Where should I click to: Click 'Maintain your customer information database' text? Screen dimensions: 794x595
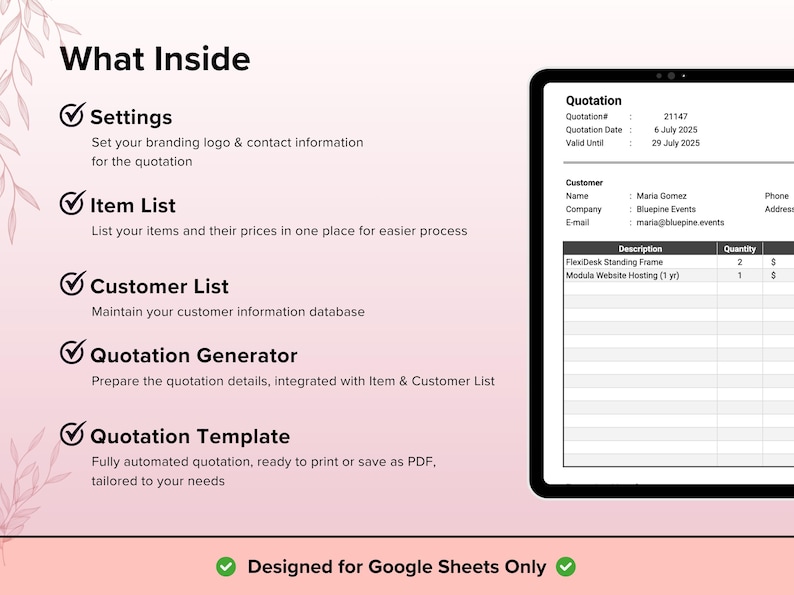[x=228, y=311]
